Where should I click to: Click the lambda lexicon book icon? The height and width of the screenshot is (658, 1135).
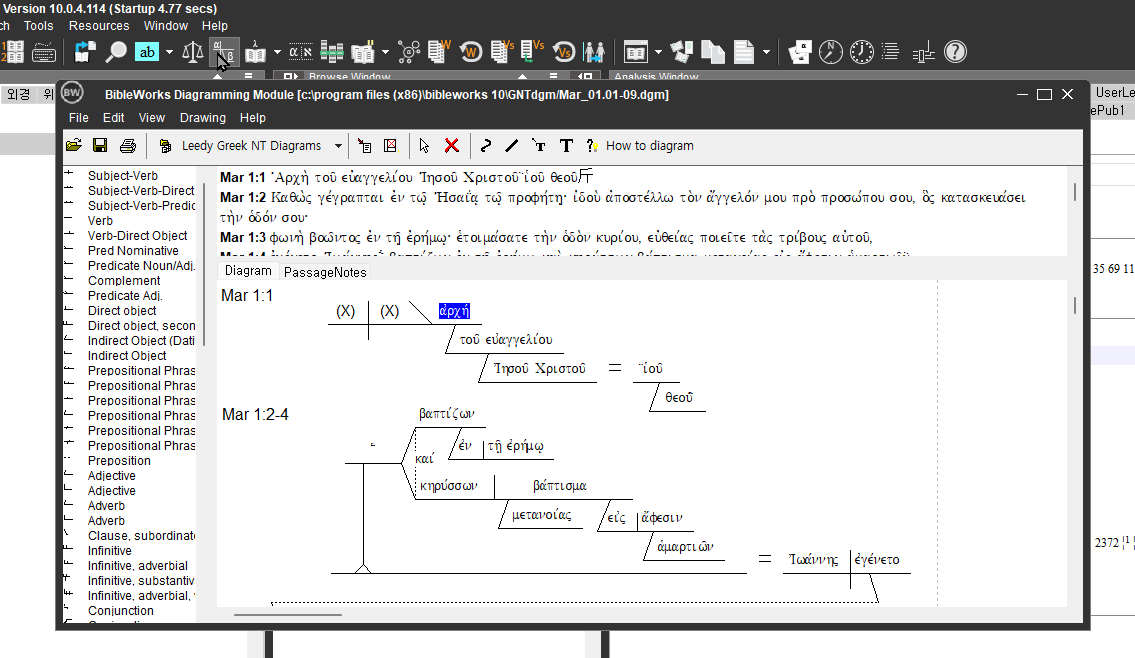tap(255, 51)
